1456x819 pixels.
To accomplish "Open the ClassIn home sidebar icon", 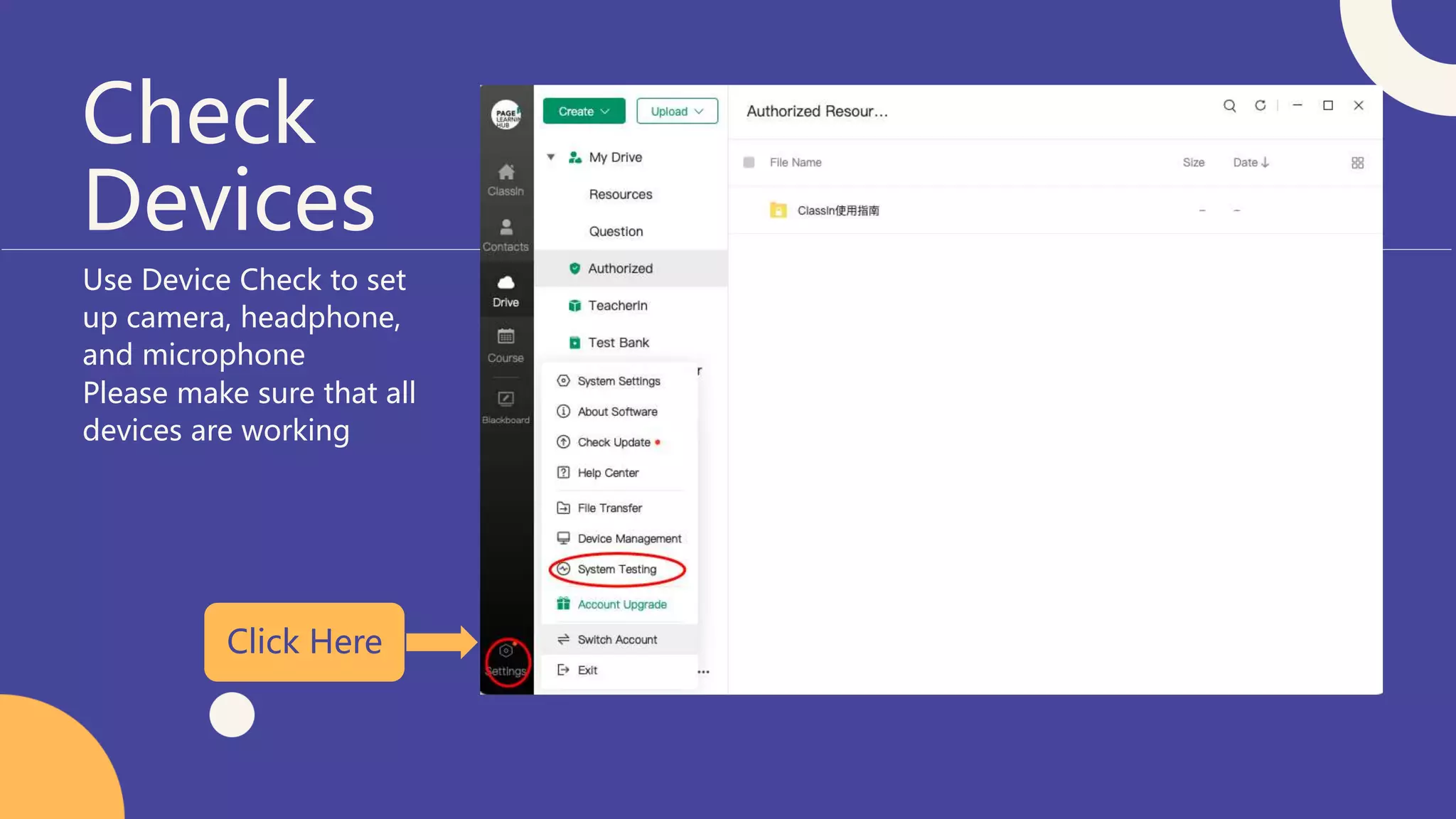I will tap(505, 179).
